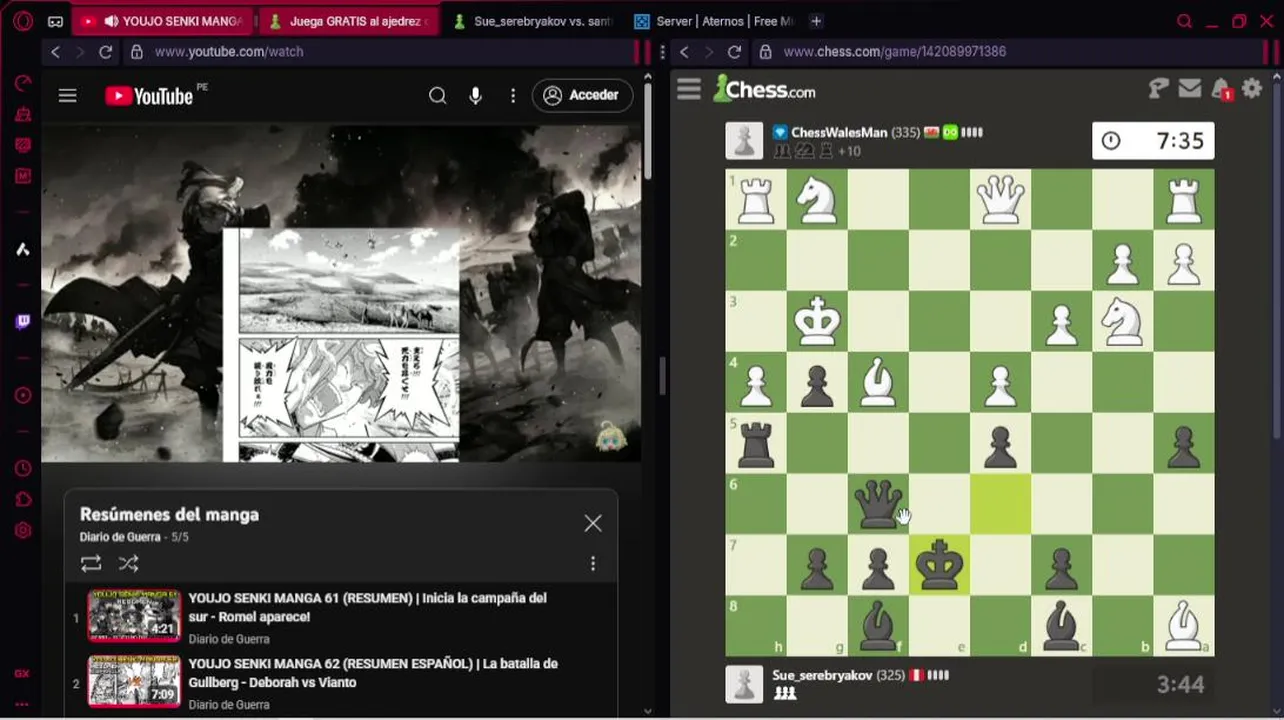Click opponent clock showing 7:35

pos(1153,141)
